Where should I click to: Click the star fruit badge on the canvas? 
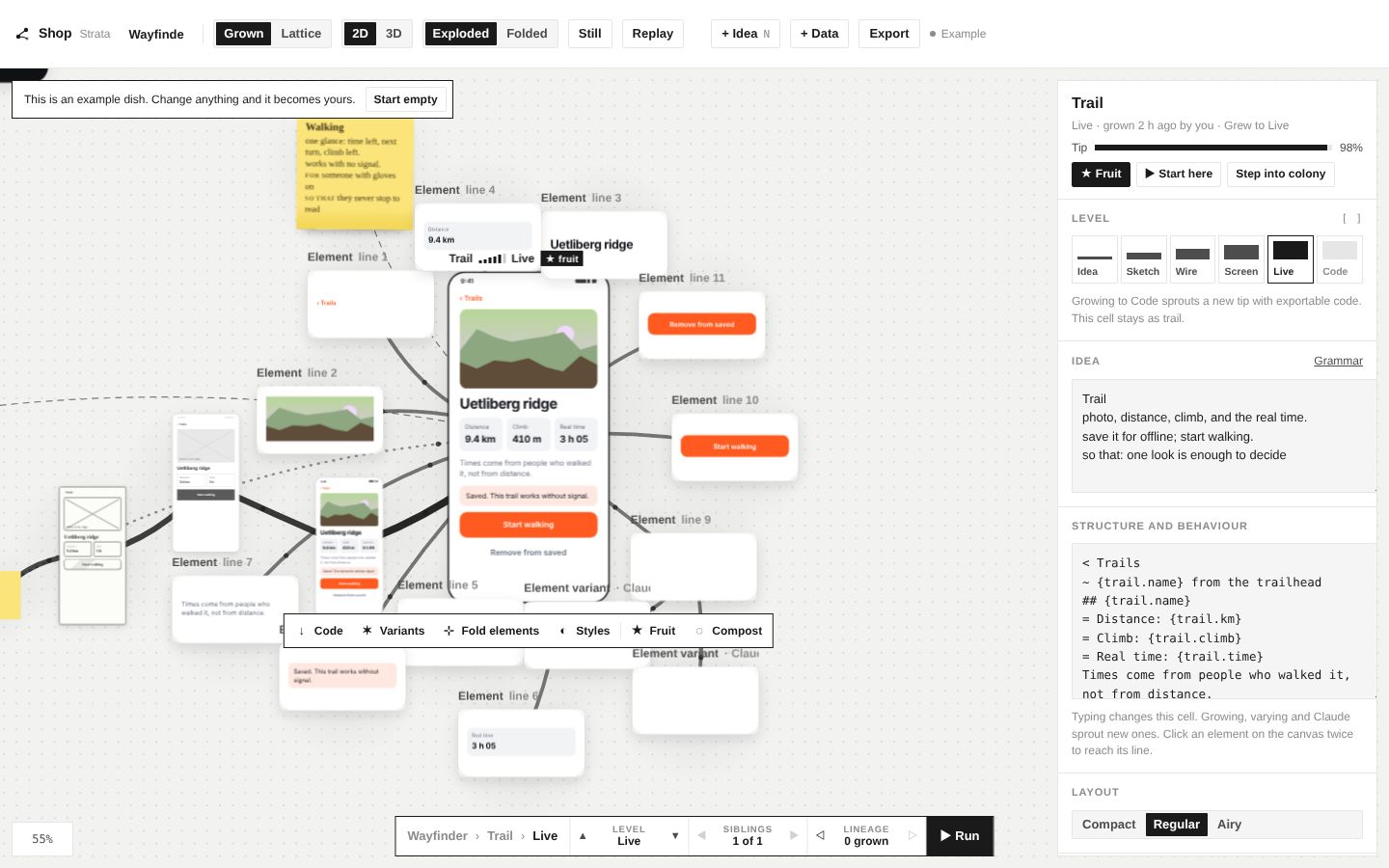point(562,258)
